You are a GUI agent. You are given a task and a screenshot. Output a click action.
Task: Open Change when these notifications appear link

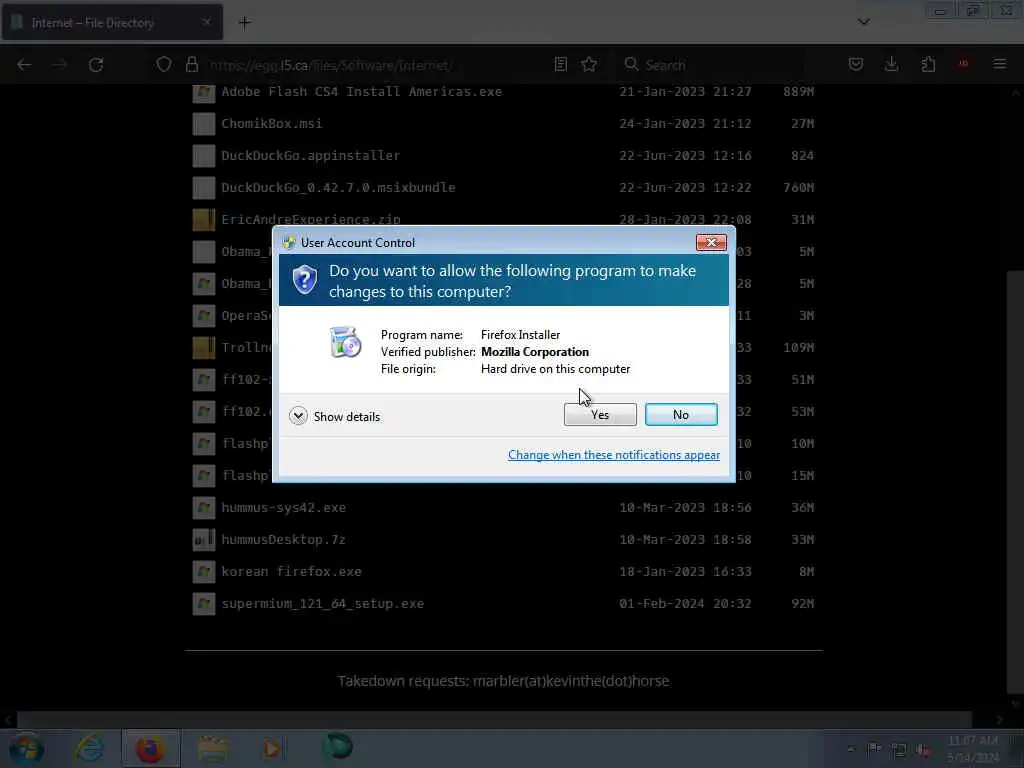coord(613,455)
